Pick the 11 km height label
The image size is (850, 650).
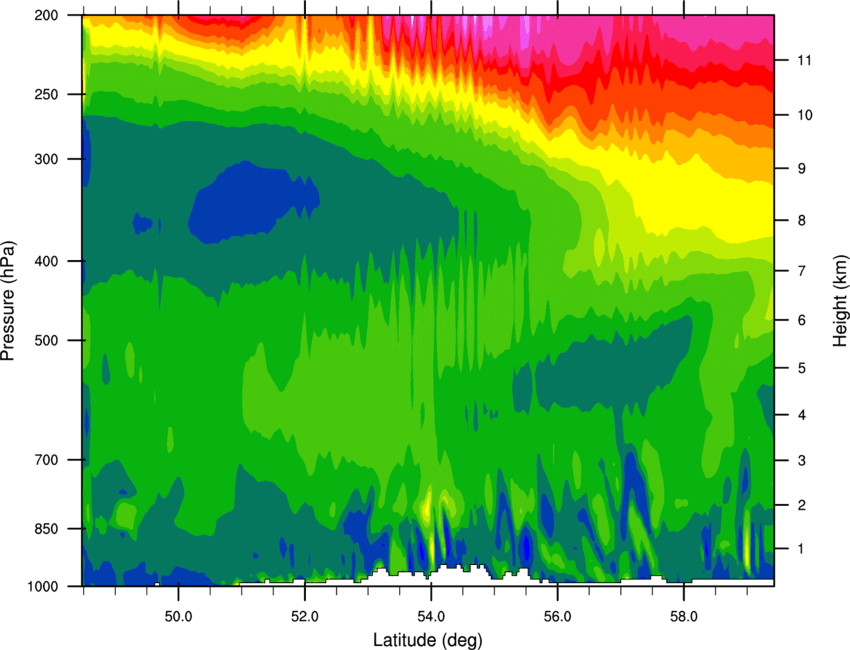pyautogui.click(x=805, y=60)
